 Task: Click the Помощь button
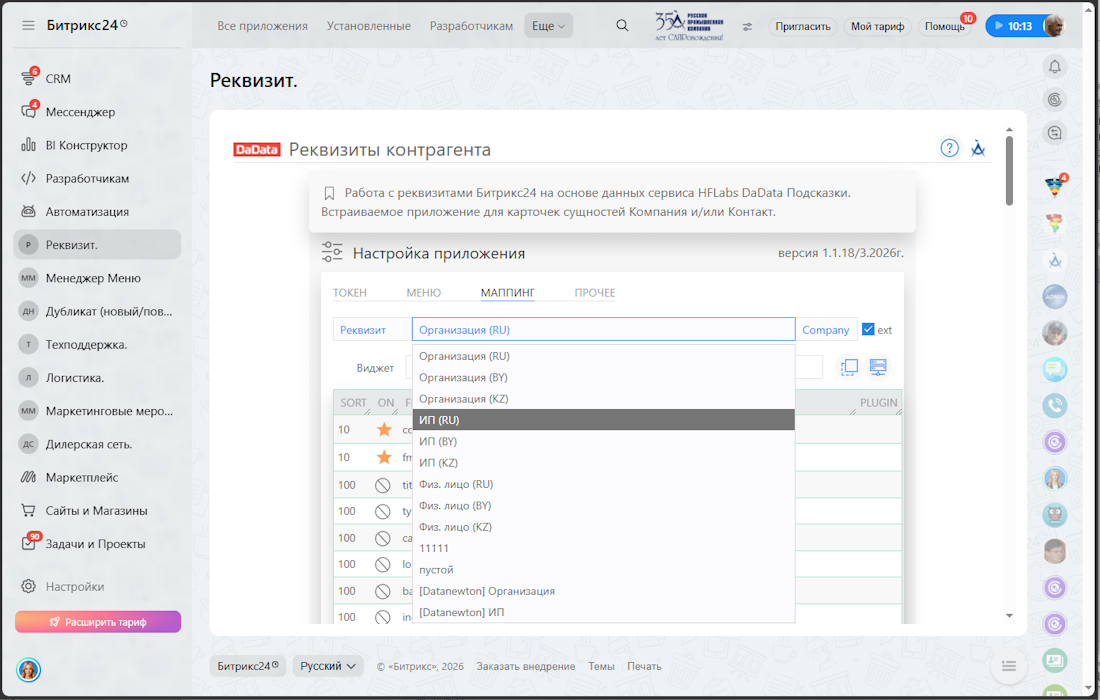click(x=944, y=26)
